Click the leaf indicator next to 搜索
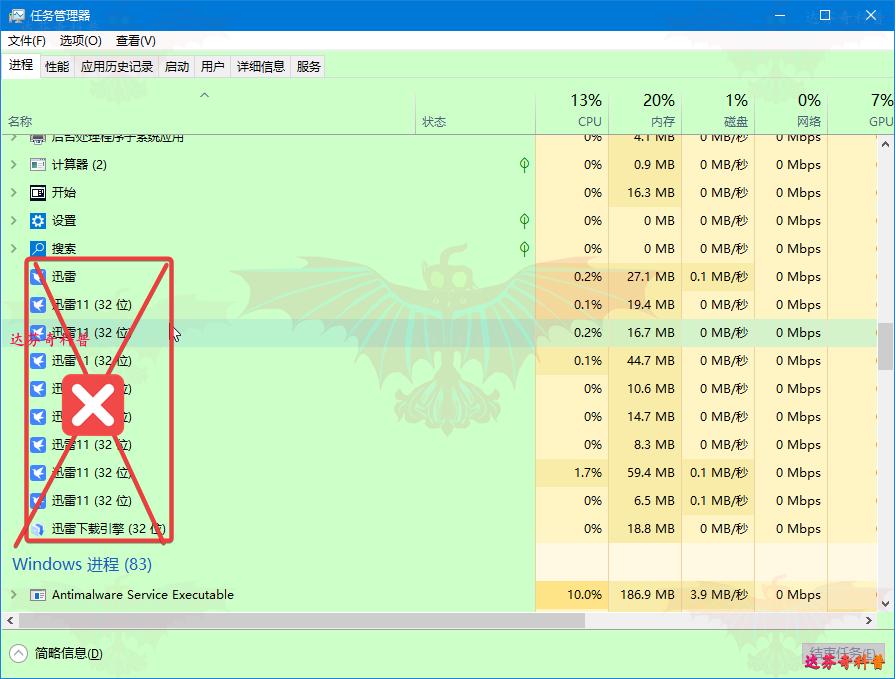This screenshot has height=679, width=895. pos(524,249)
